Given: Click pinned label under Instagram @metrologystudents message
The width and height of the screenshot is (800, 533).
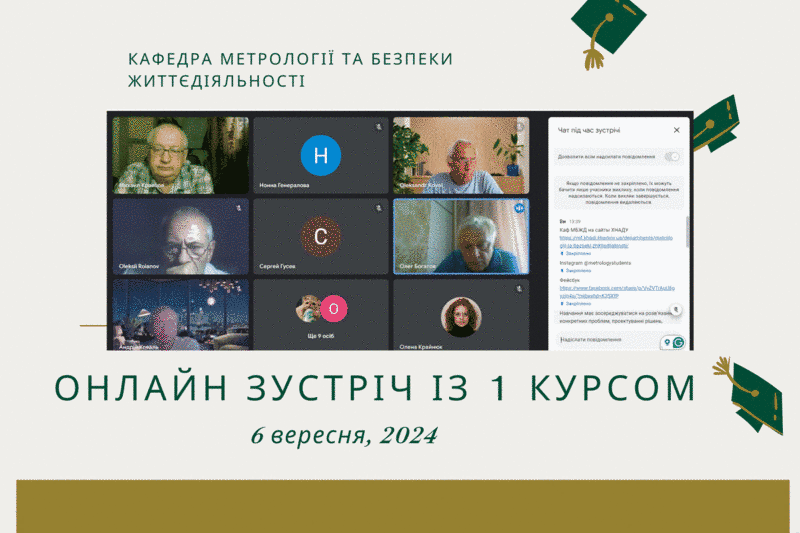Looking at the screenshot, I should [576, 271].
